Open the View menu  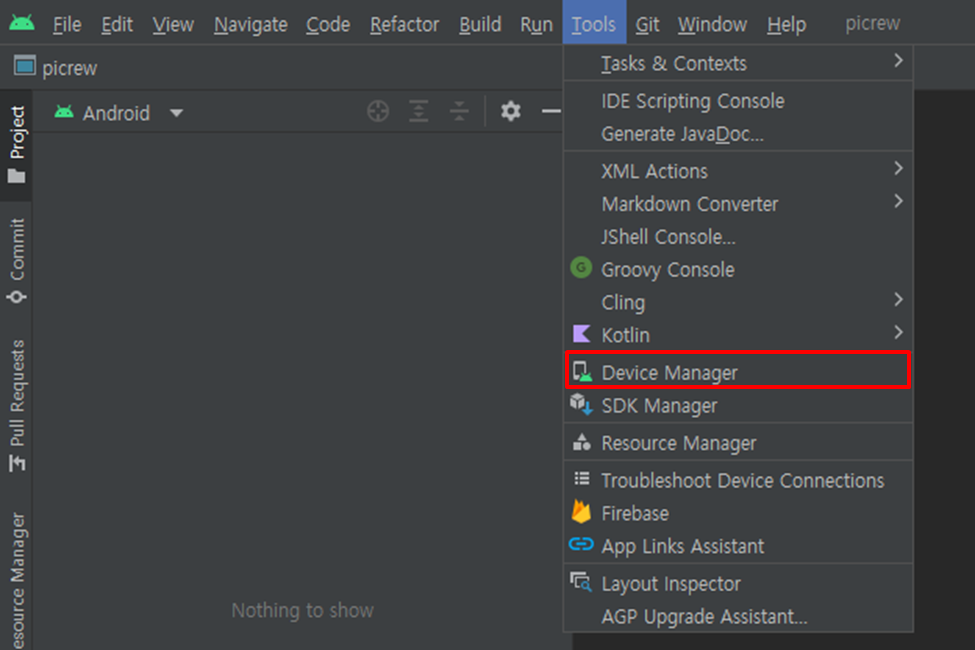[173, 24]
